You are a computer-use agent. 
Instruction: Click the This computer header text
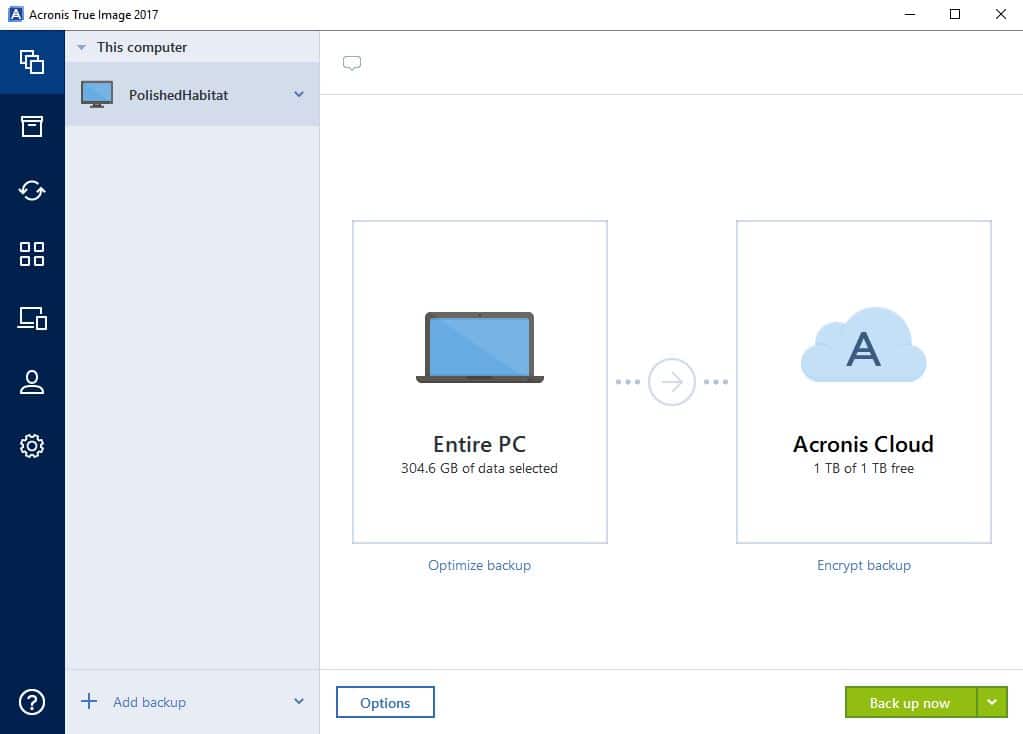coord(142,47)
